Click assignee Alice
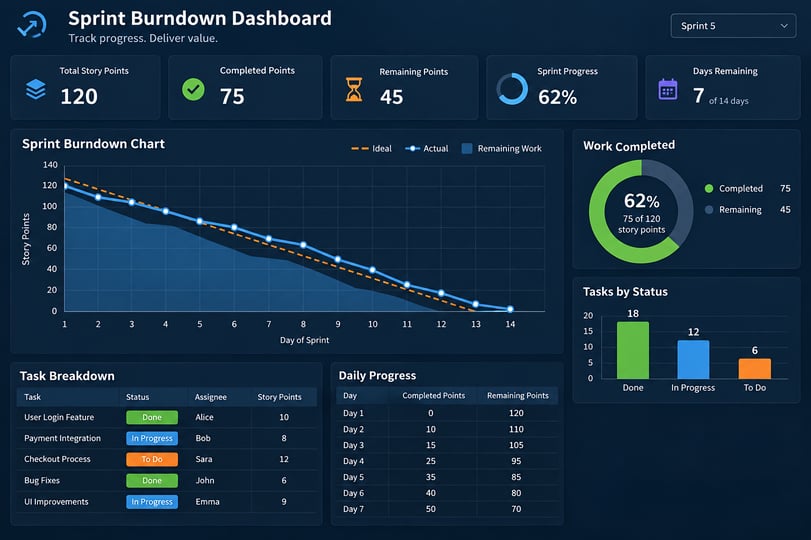This screenshot has width=811, height=540. tap(204, 417)
